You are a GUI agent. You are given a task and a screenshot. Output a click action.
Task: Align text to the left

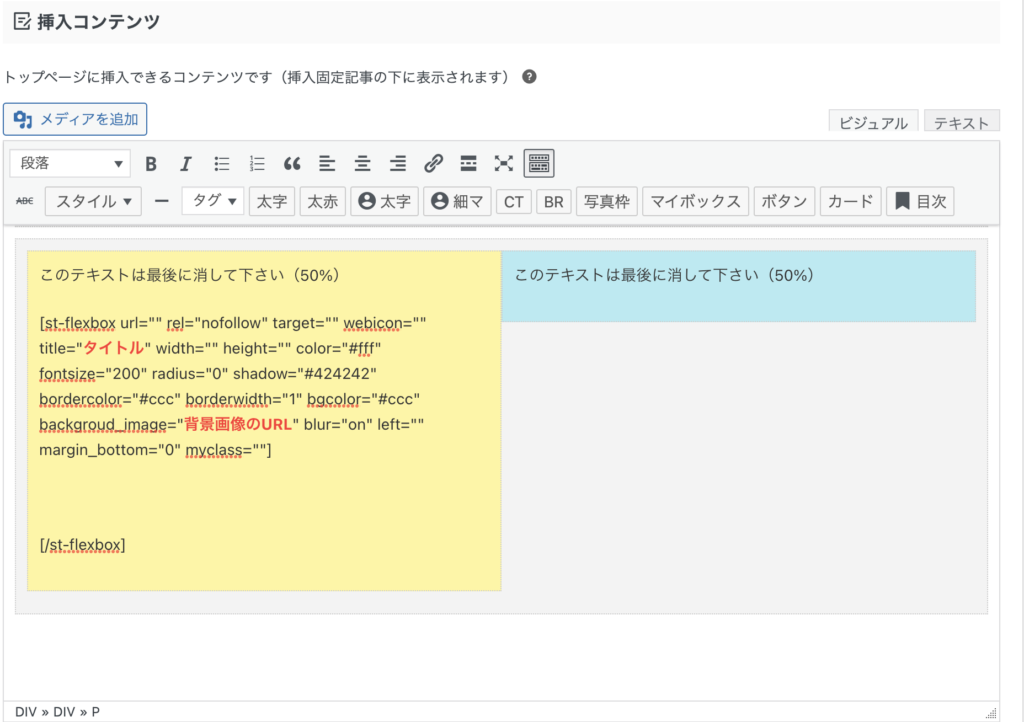tap(327, 164)
